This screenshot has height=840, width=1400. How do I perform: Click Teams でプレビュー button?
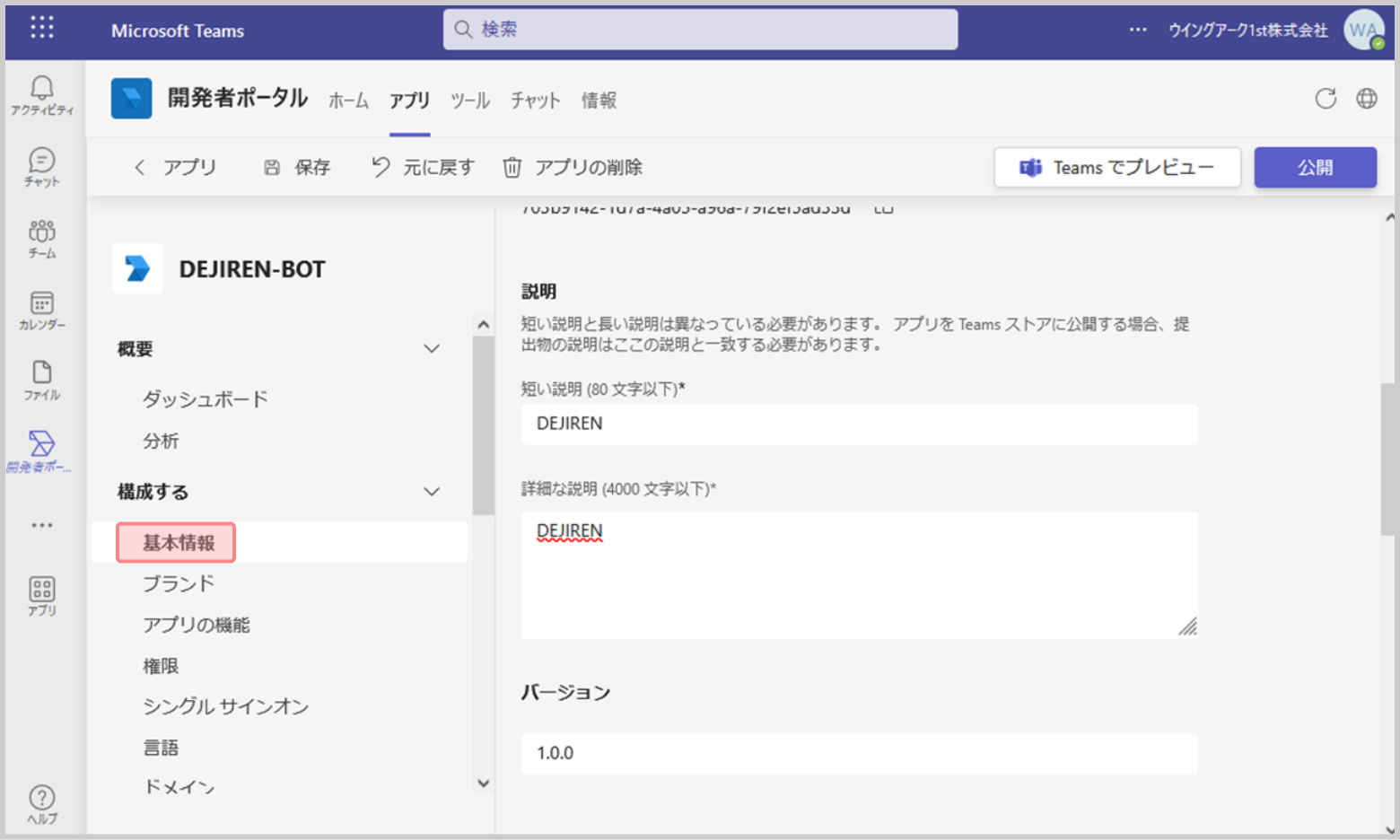[1116, 167]
